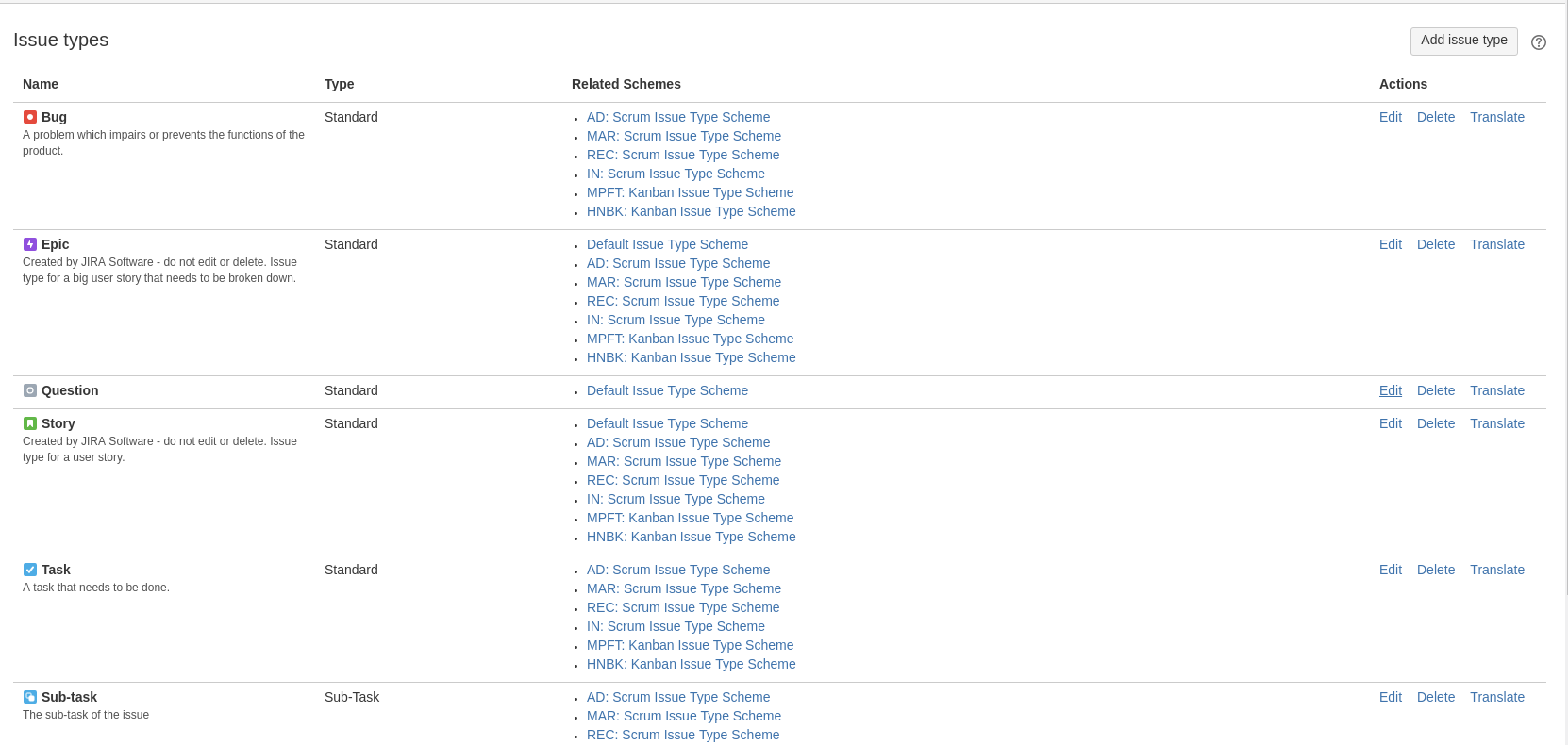Image resolution: width=1568 pixels, height=745 pixels.
Task: Open HNBK Kanban scheme under Bug
Action: 691,211
